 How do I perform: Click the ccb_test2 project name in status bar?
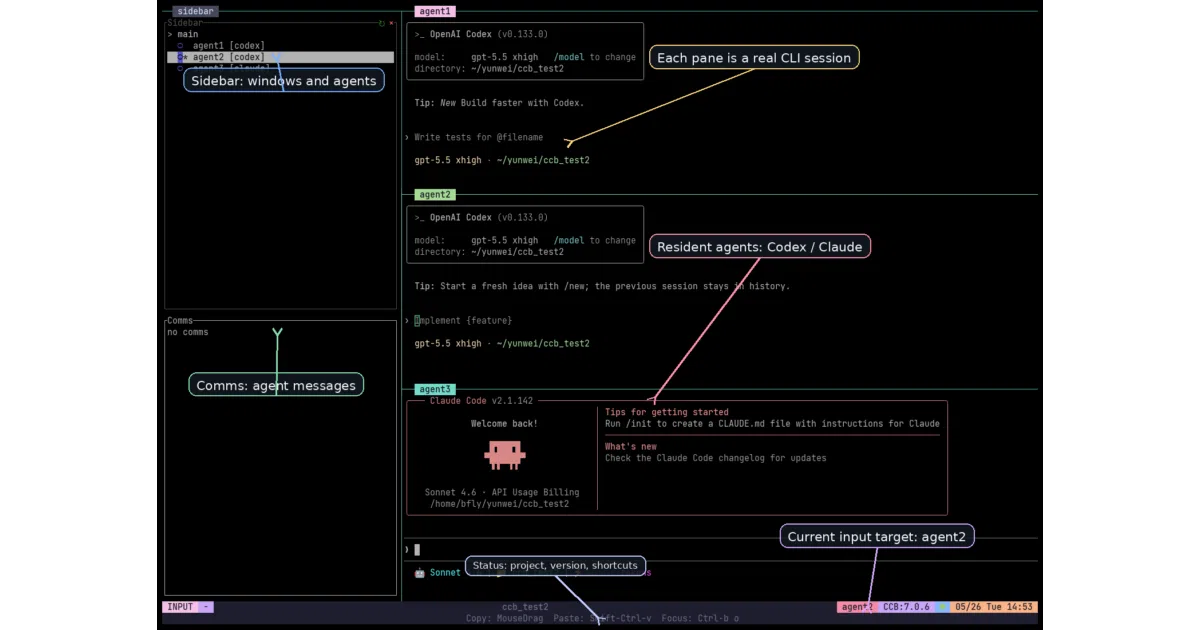[x=525, y=607]
